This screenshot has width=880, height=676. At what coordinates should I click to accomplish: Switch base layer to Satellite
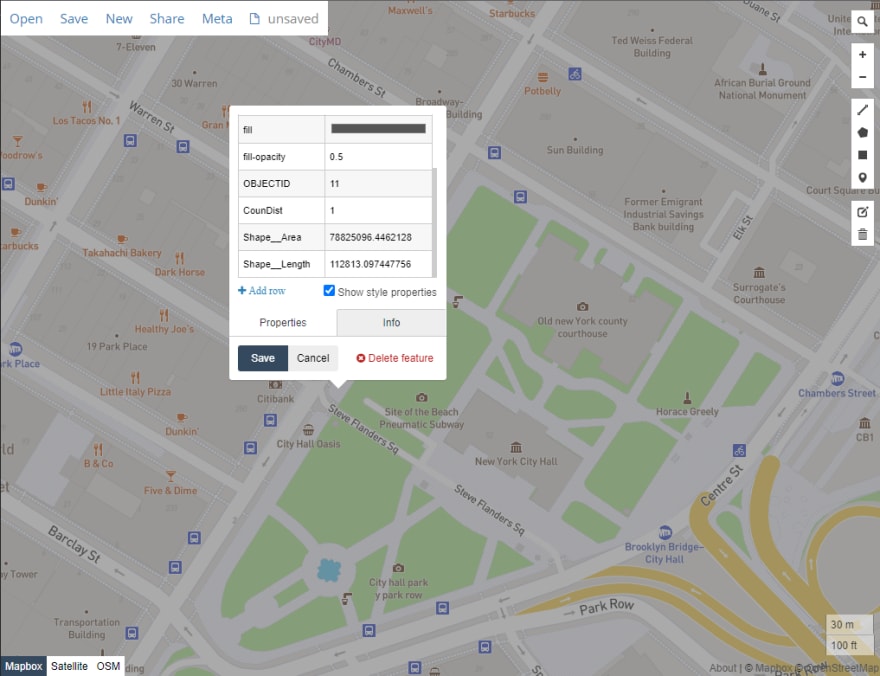tap(69, 666)
